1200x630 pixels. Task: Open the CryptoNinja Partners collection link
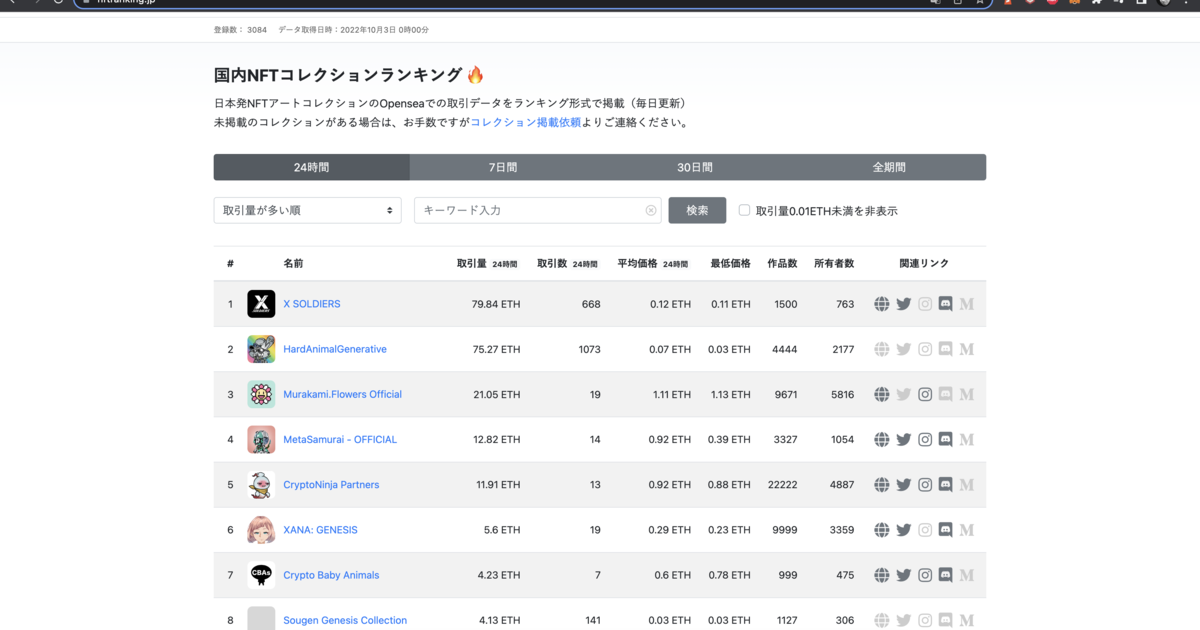331,485
